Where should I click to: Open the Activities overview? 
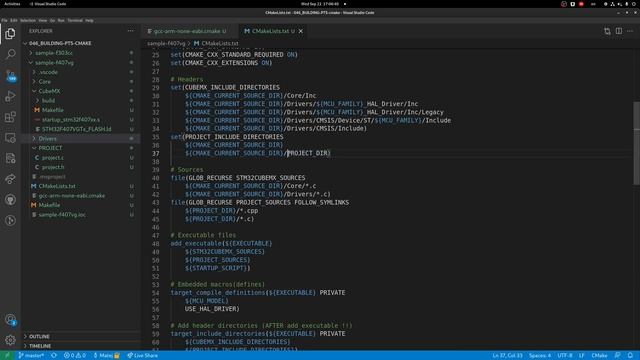[x=12, y=4]
